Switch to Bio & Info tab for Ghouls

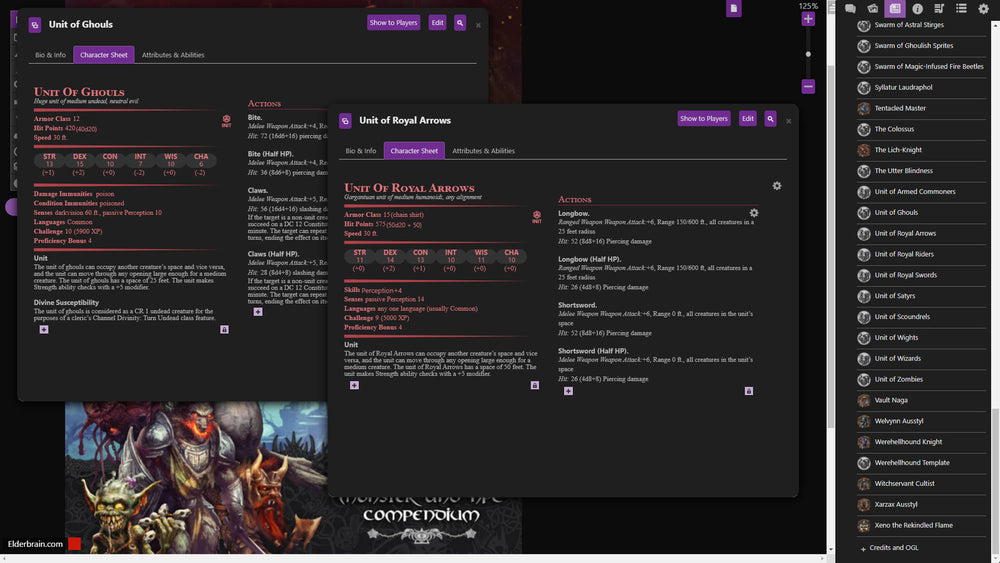pyautogui.click(x=51, y=55)
